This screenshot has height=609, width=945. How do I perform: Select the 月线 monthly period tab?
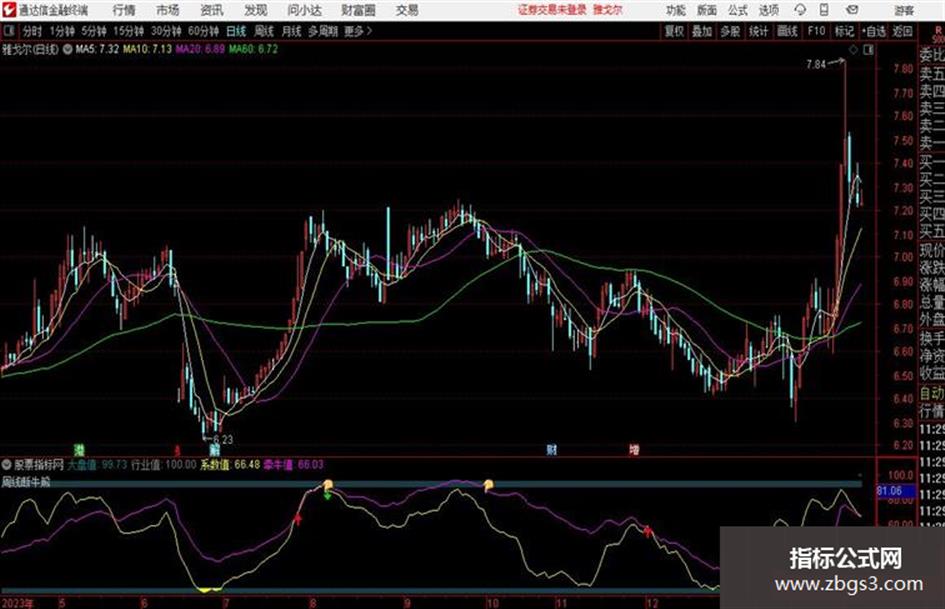[291, 31]
